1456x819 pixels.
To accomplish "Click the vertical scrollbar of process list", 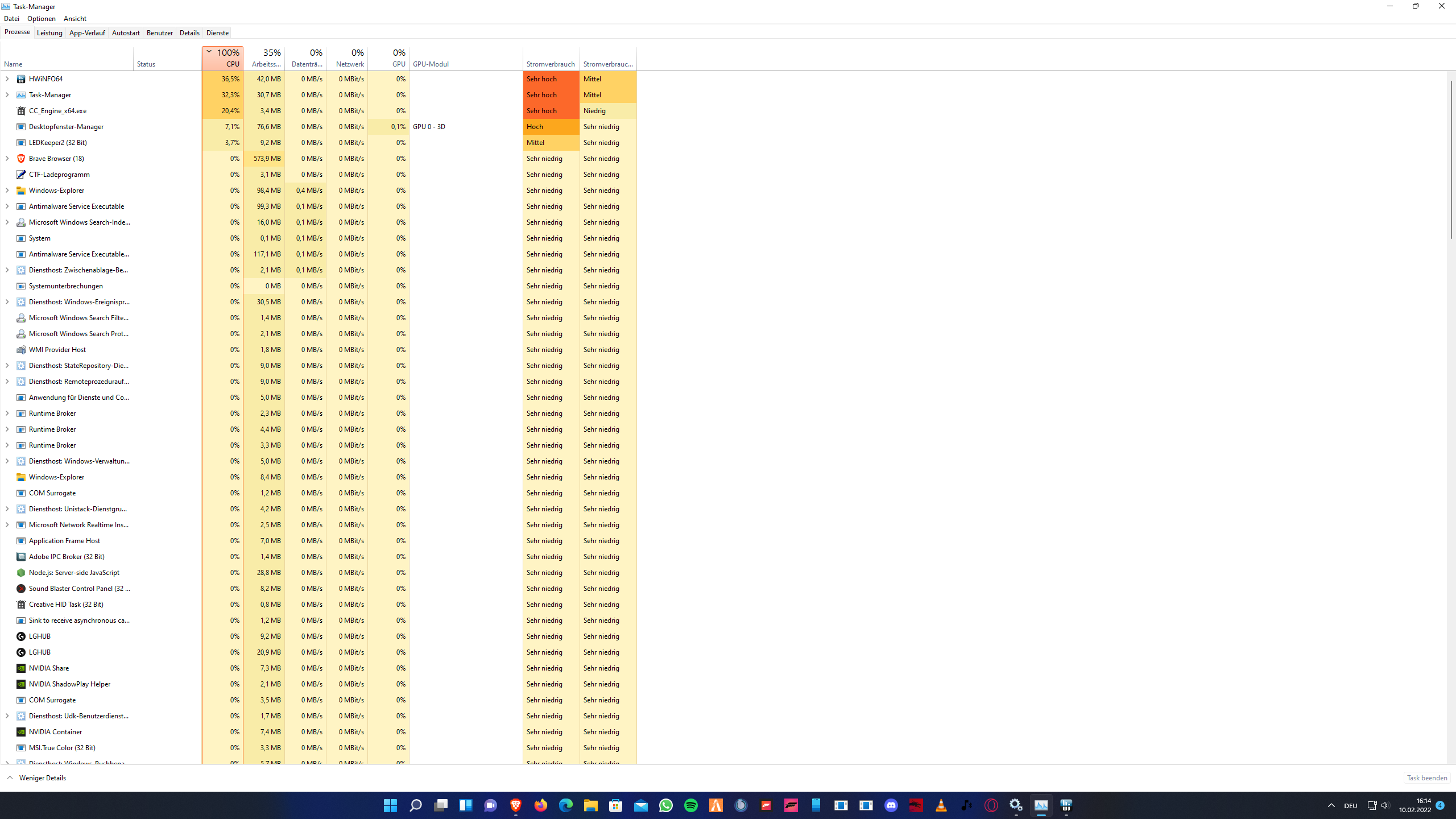I will coord(1451,159).
